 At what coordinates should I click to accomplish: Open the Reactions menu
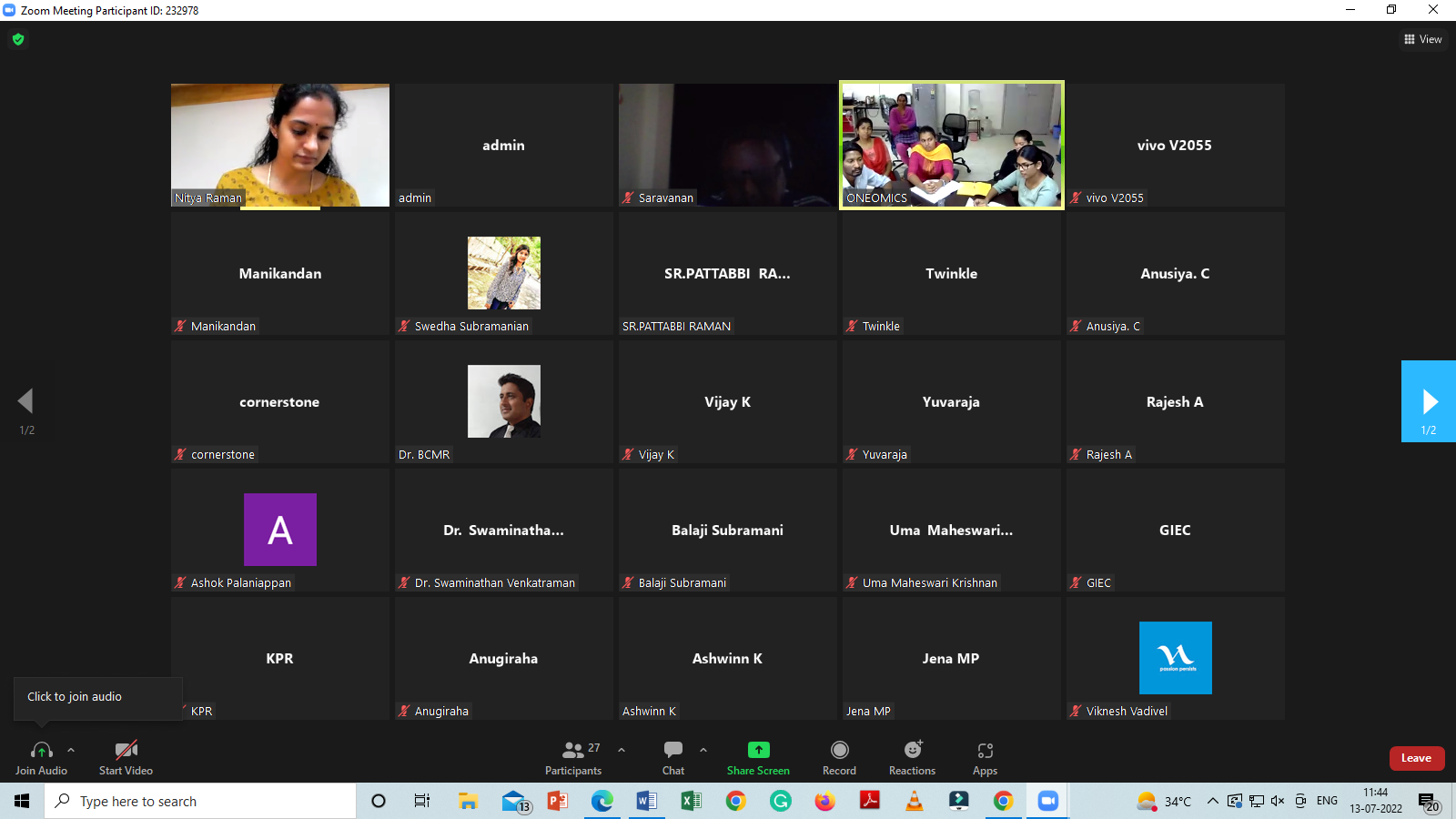912,750
